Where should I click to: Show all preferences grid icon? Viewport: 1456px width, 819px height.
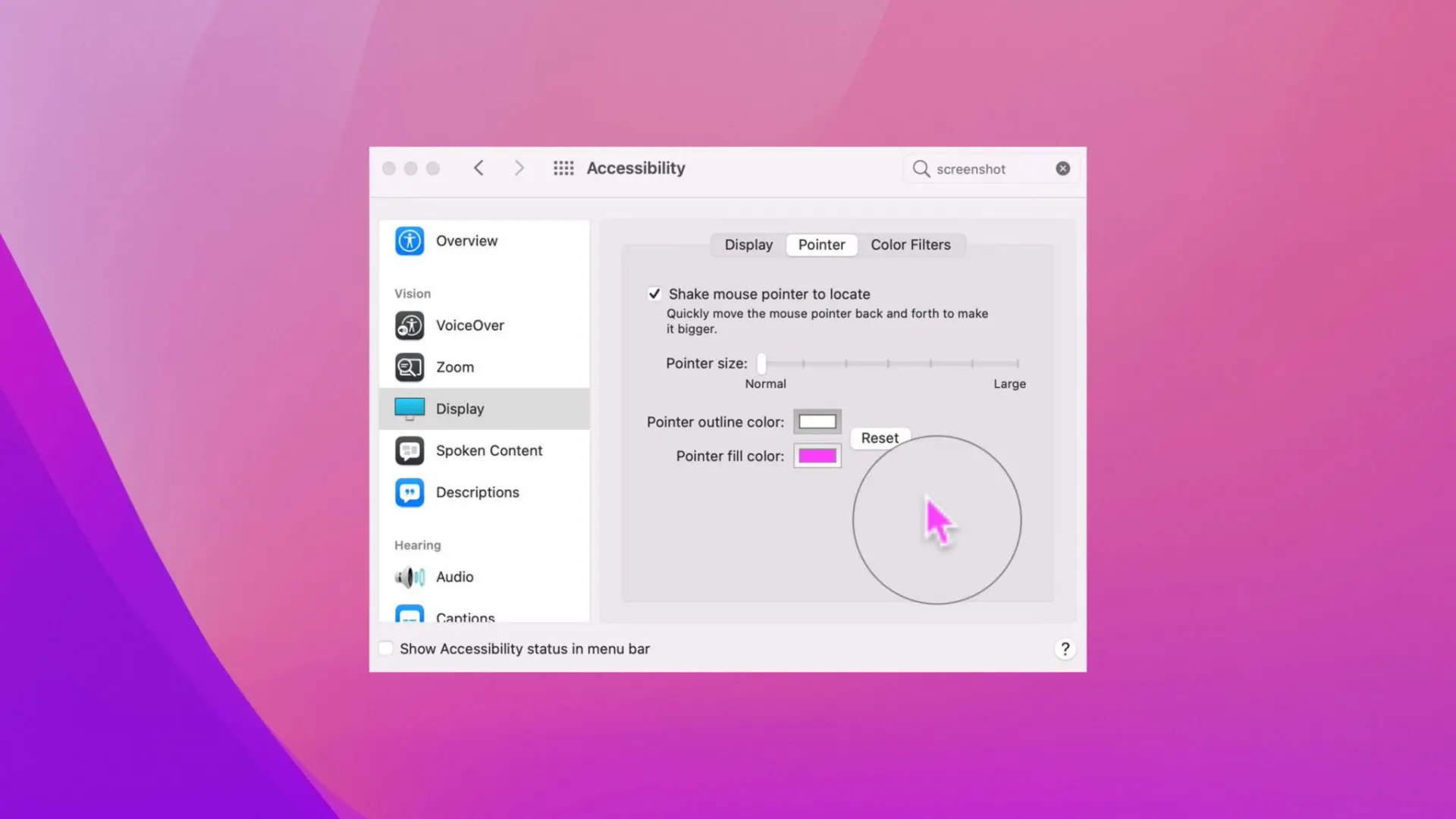[563, 168]
